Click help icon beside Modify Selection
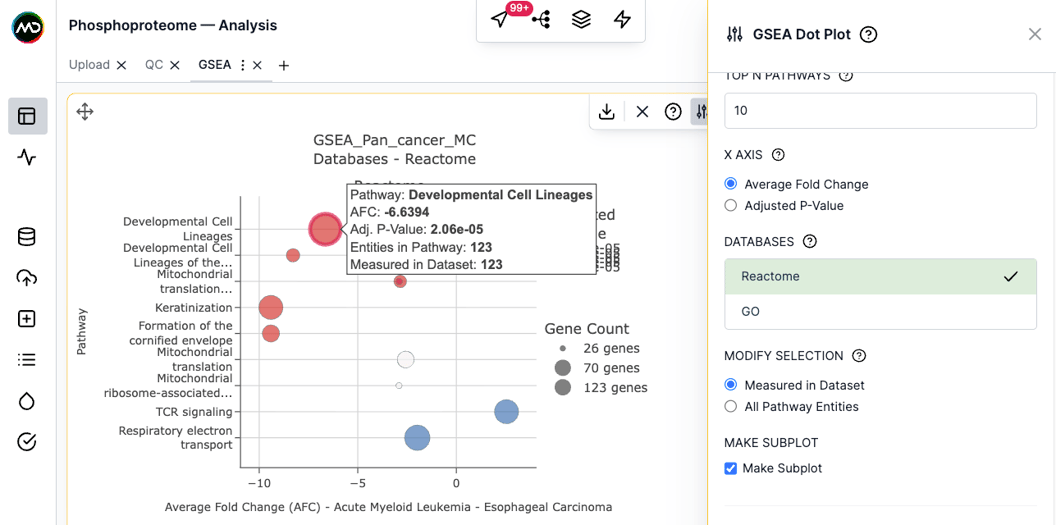Viewport: 1056px width, 525px height. (x=859, y=355)
